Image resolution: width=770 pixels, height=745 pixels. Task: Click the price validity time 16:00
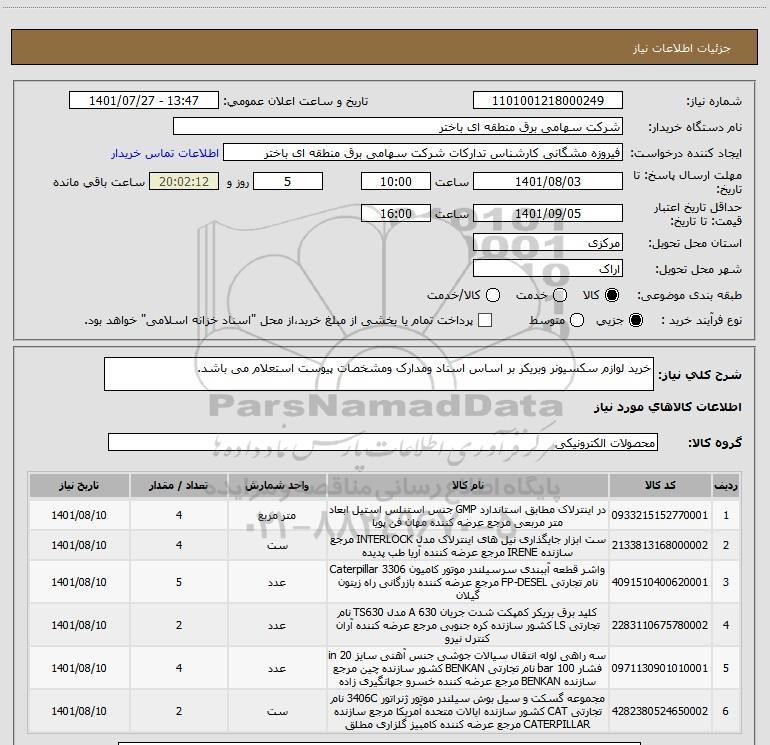[x=396, y=213]
